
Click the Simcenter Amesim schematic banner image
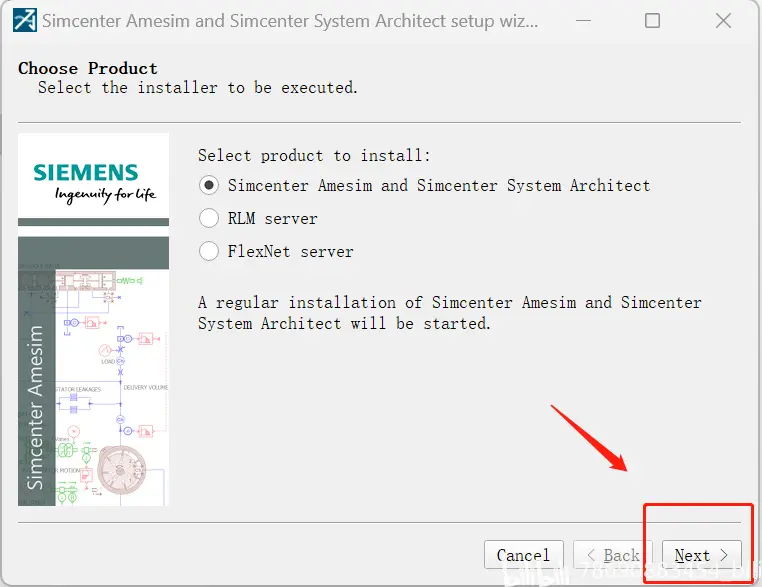93,371
